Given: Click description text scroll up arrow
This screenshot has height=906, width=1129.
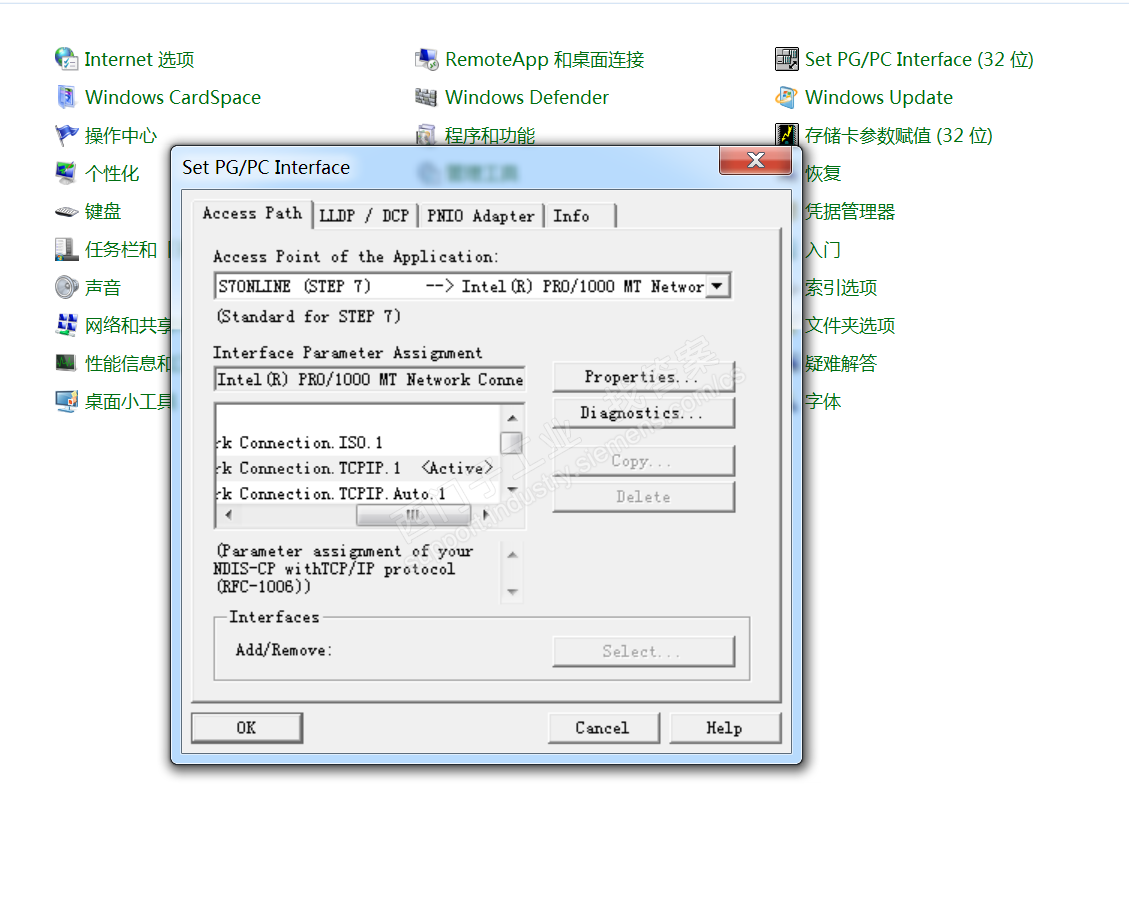Looking at the screenshot, I should click(x=512, y=555).
